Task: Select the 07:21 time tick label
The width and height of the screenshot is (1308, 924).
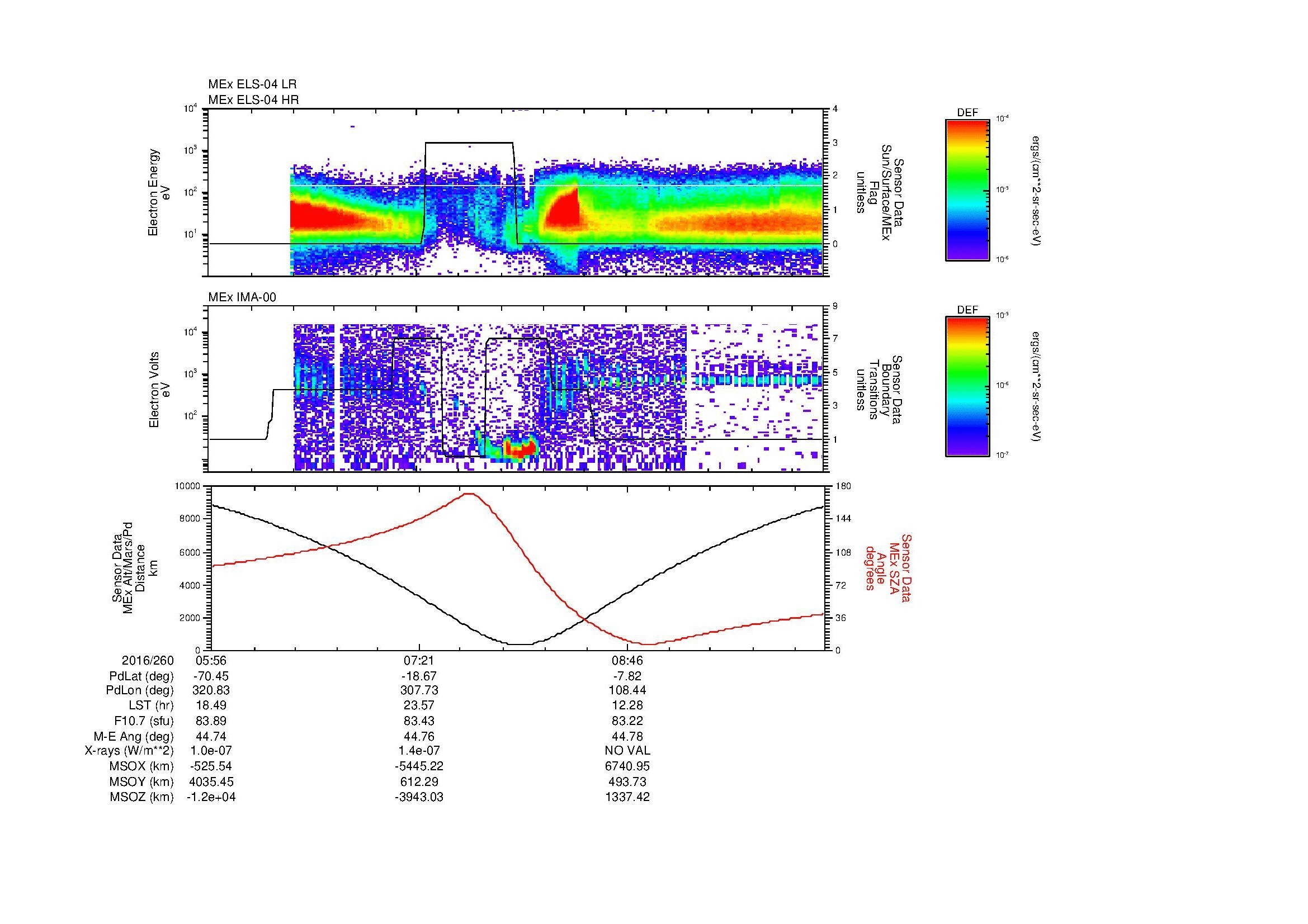Action: [x=419, y=660]
